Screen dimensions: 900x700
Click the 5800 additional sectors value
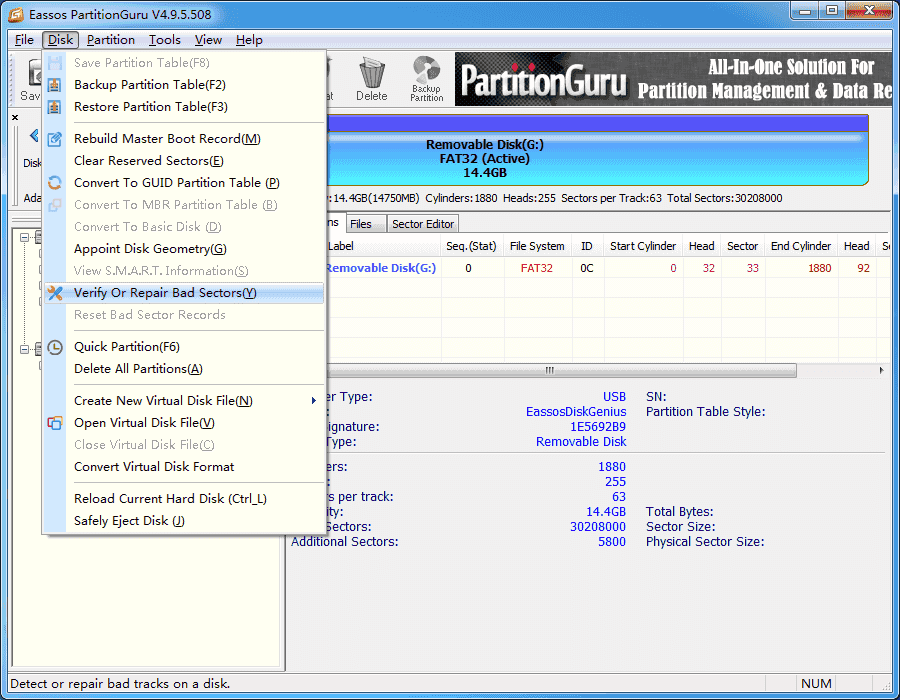612,542
